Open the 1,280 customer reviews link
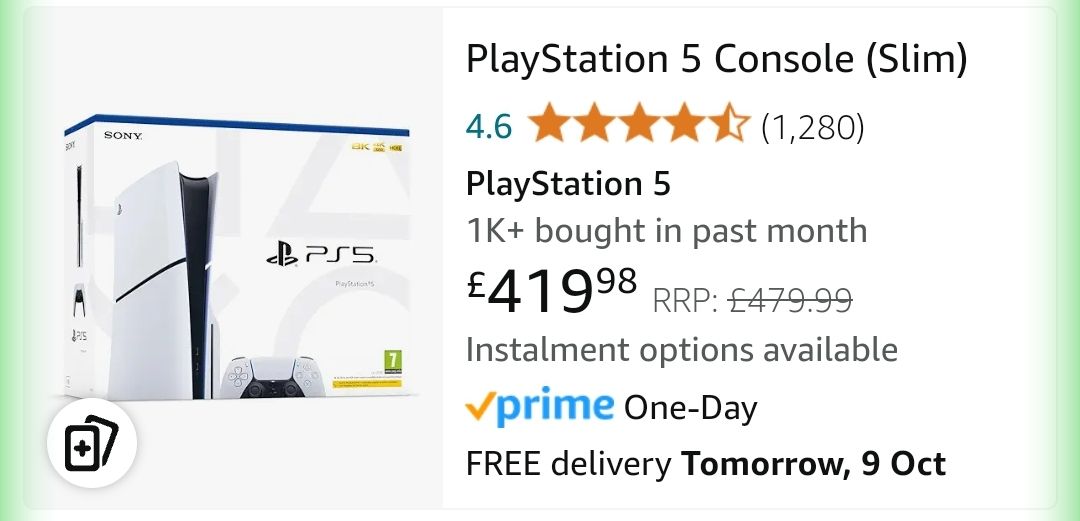Image resolution: width=1080 pixels, height=521 pixels. (812, 127)
